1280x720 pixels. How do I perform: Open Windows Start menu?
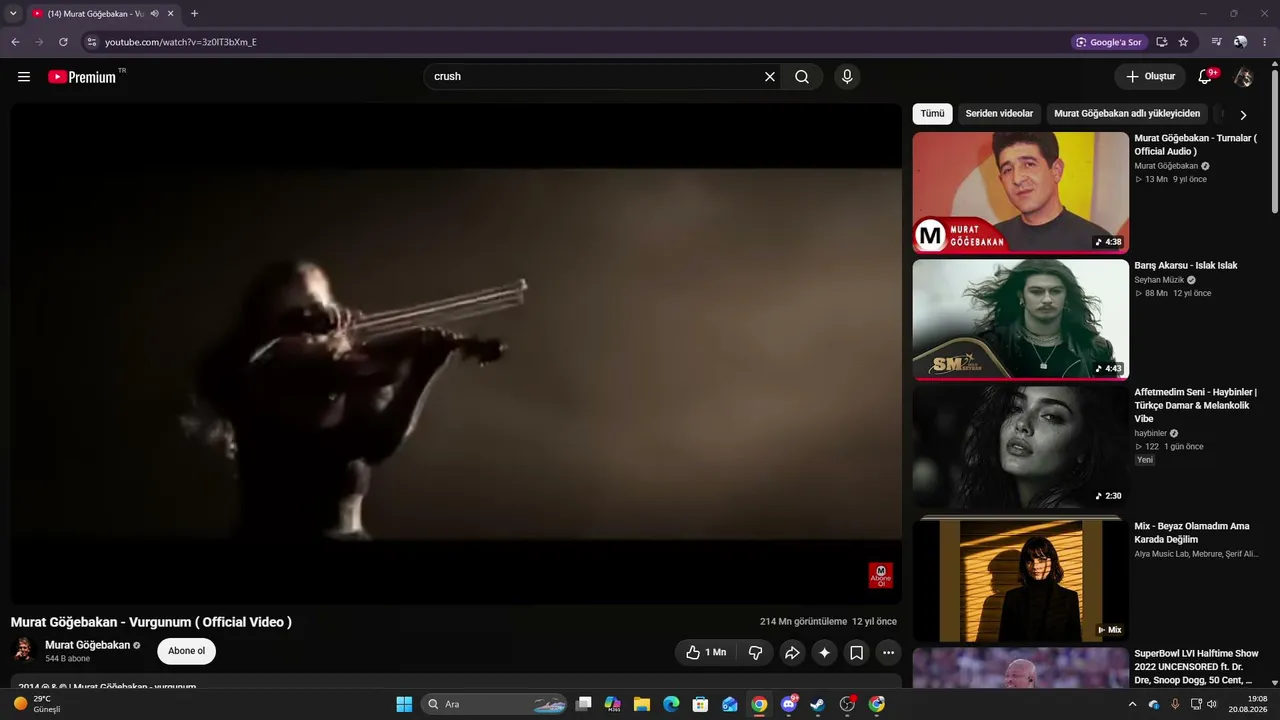click(x=404, y=704)
